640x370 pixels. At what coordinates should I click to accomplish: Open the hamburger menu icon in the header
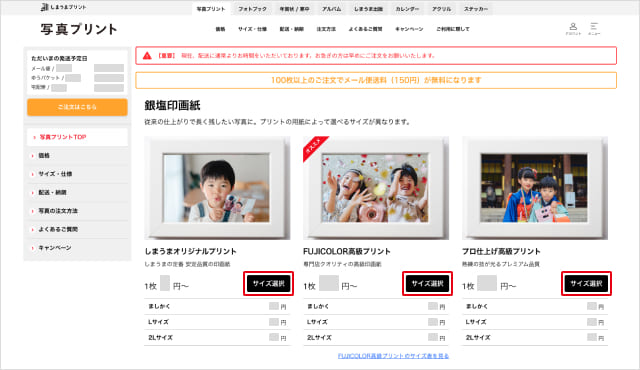pos(594,29)
